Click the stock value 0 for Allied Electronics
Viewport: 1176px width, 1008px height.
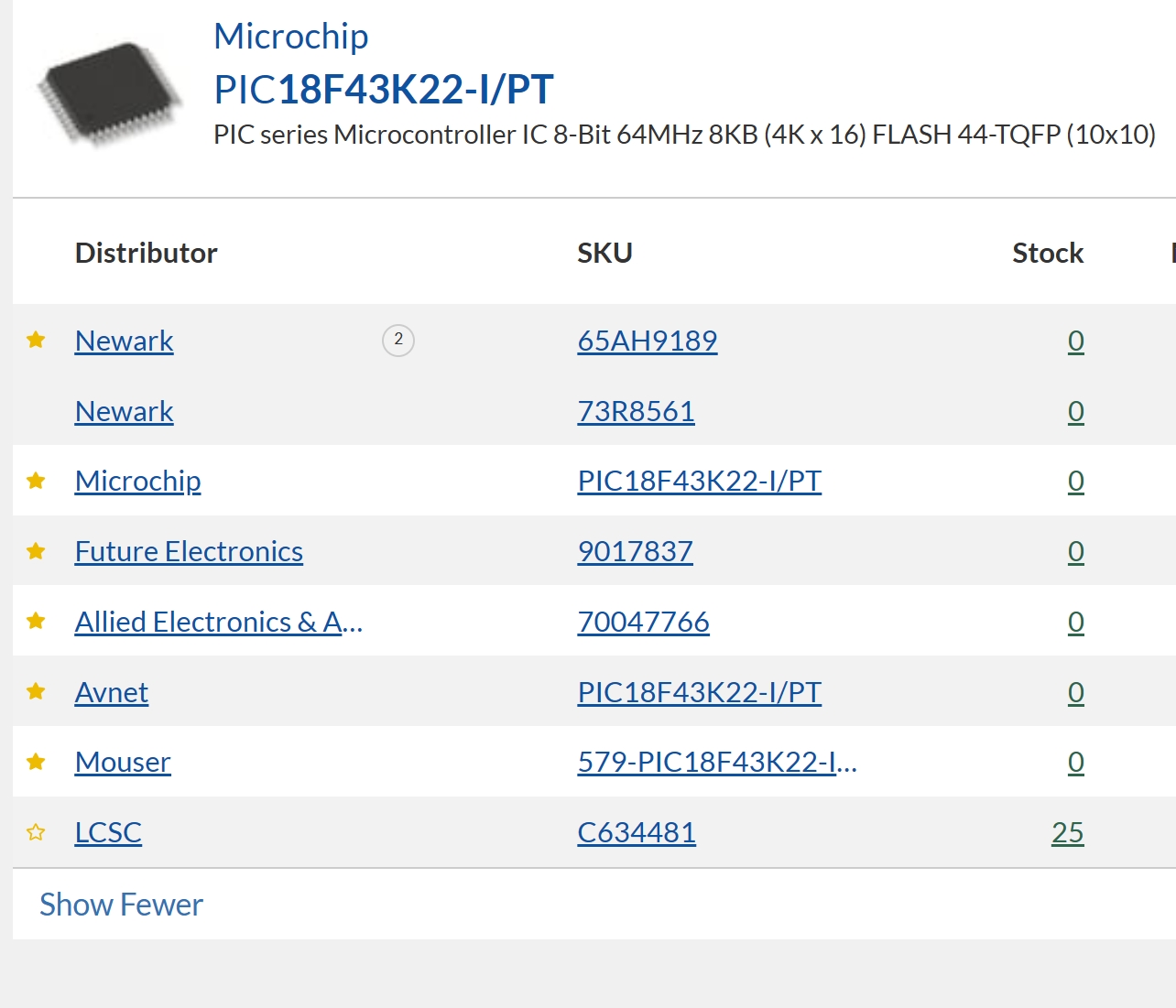(1076, 622)
